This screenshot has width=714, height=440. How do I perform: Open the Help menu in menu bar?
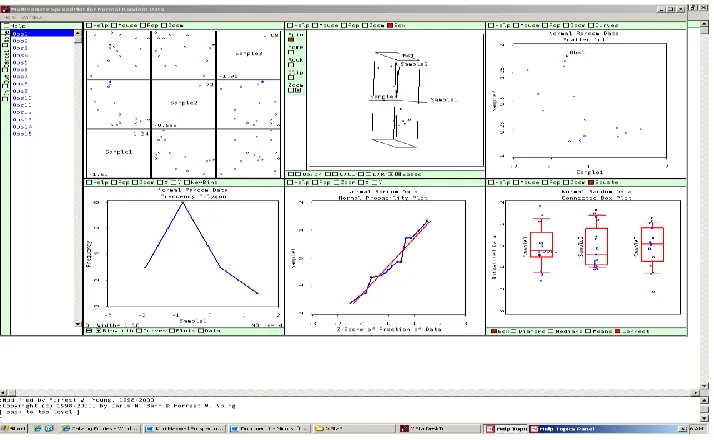click(x=9, y=17)
